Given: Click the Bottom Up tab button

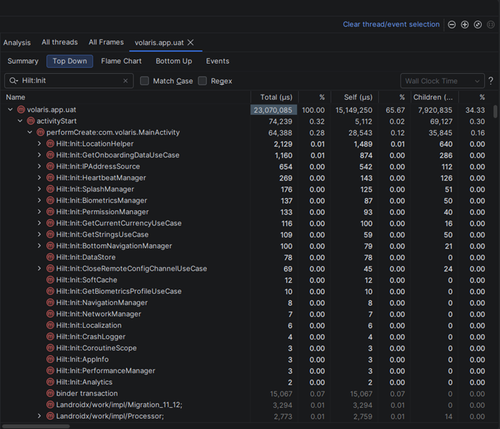Looking at the screenshot, I should (x=174, y=61).
